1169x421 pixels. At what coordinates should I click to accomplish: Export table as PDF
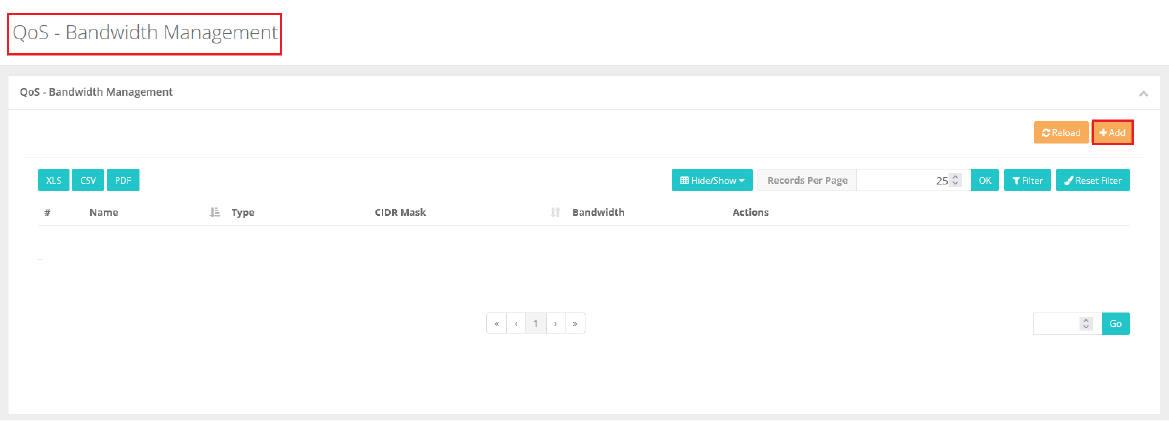(123, 181)
